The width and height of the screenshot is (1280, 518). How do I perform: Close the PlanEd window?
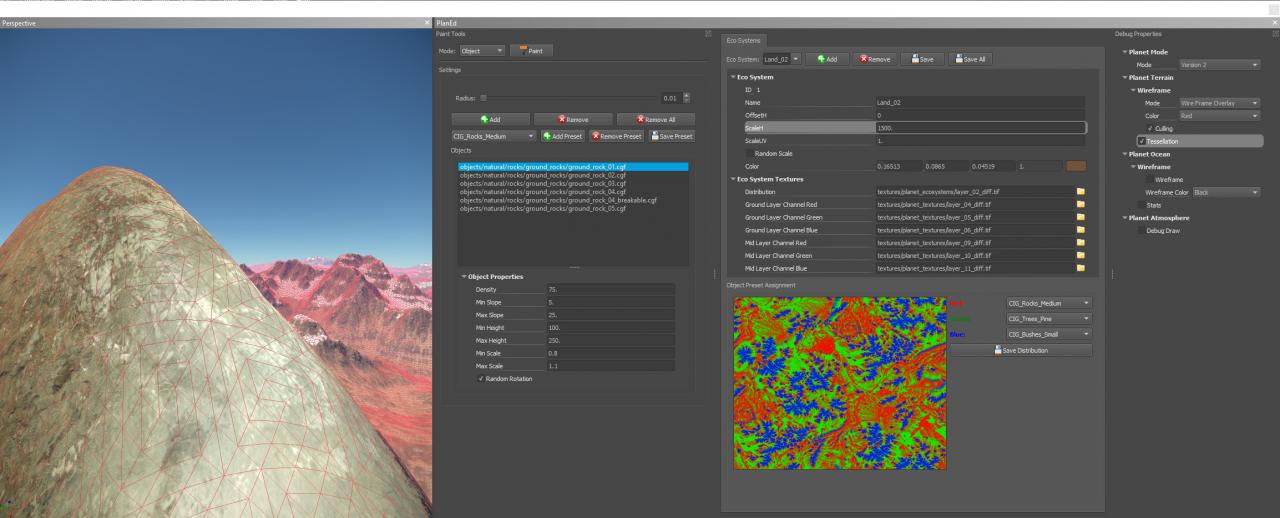(x=1274, y=22)
